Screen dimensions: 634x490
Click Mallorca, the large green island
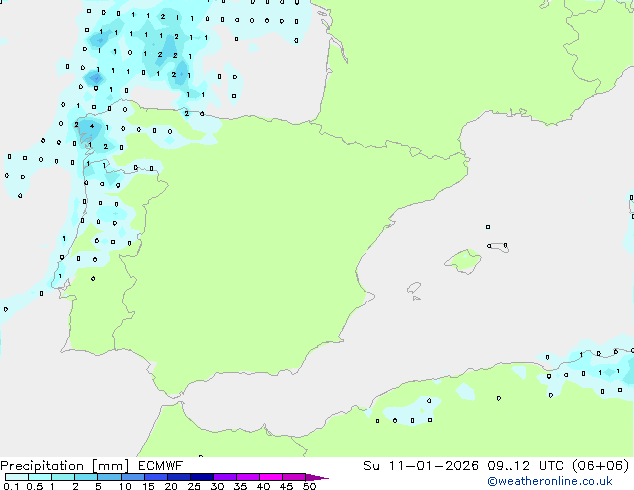point(464,261)
